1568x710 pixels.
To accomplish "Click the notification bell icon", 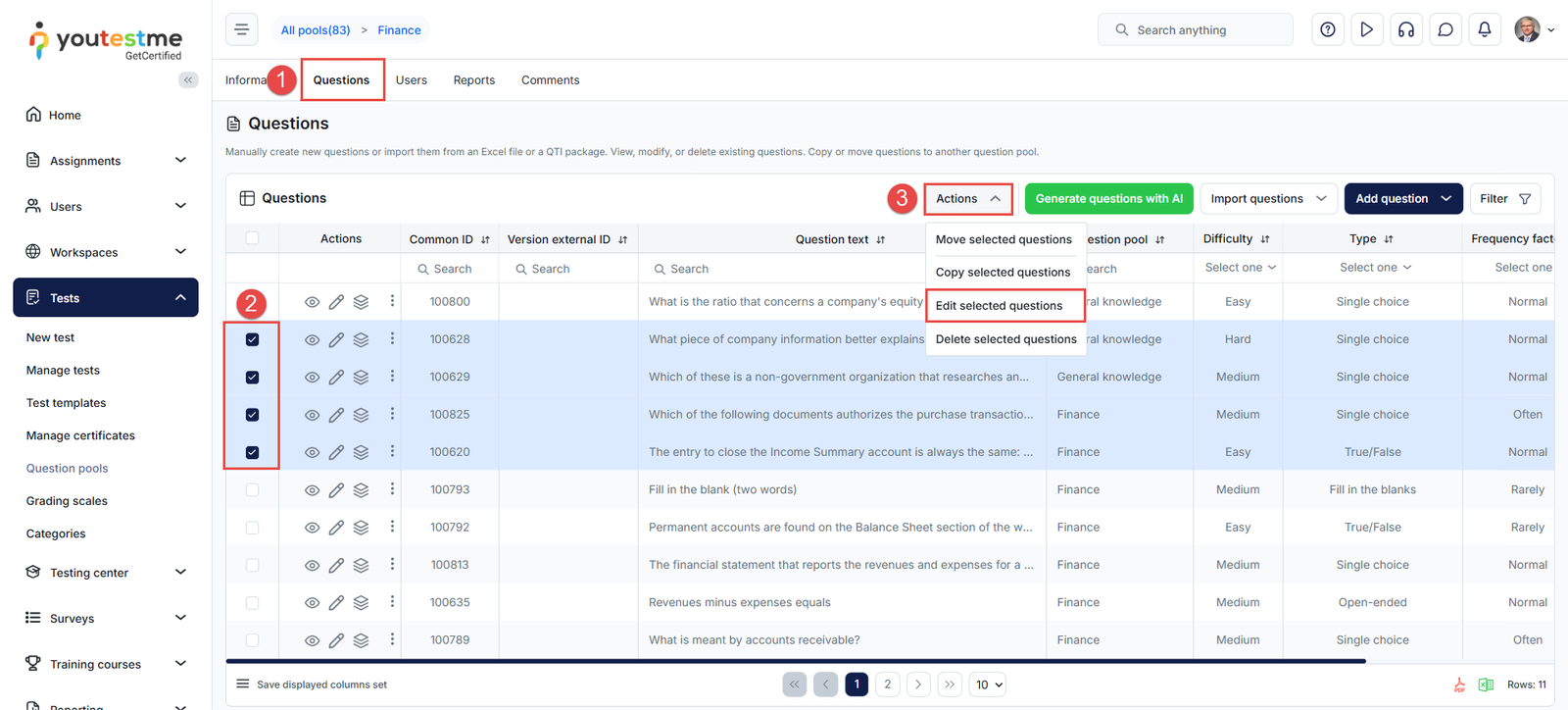I will [1484, 29].
